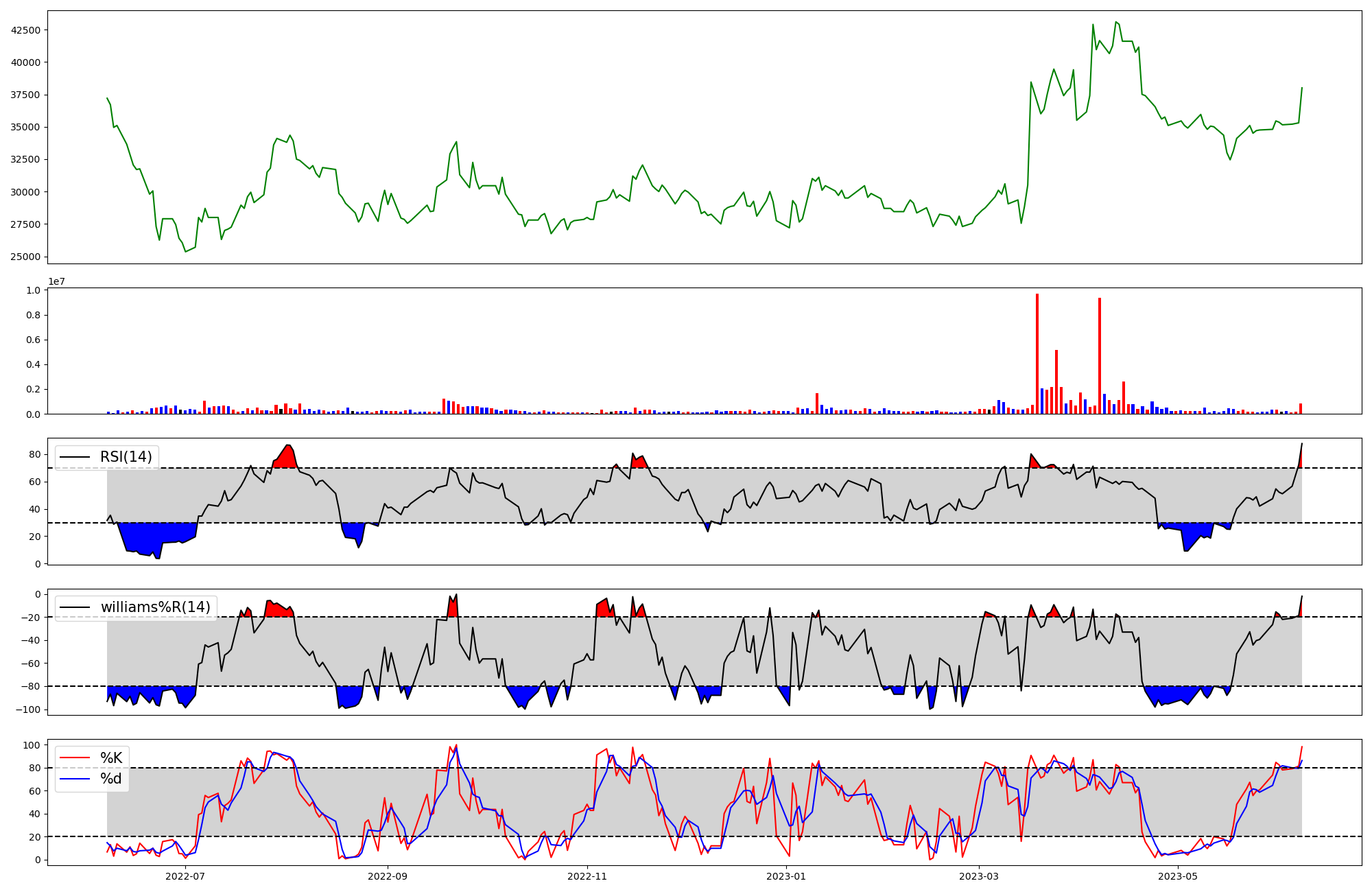Select the %d legend entry
The height and width of the screenshot is (892, 1372).
pos(111,779)
